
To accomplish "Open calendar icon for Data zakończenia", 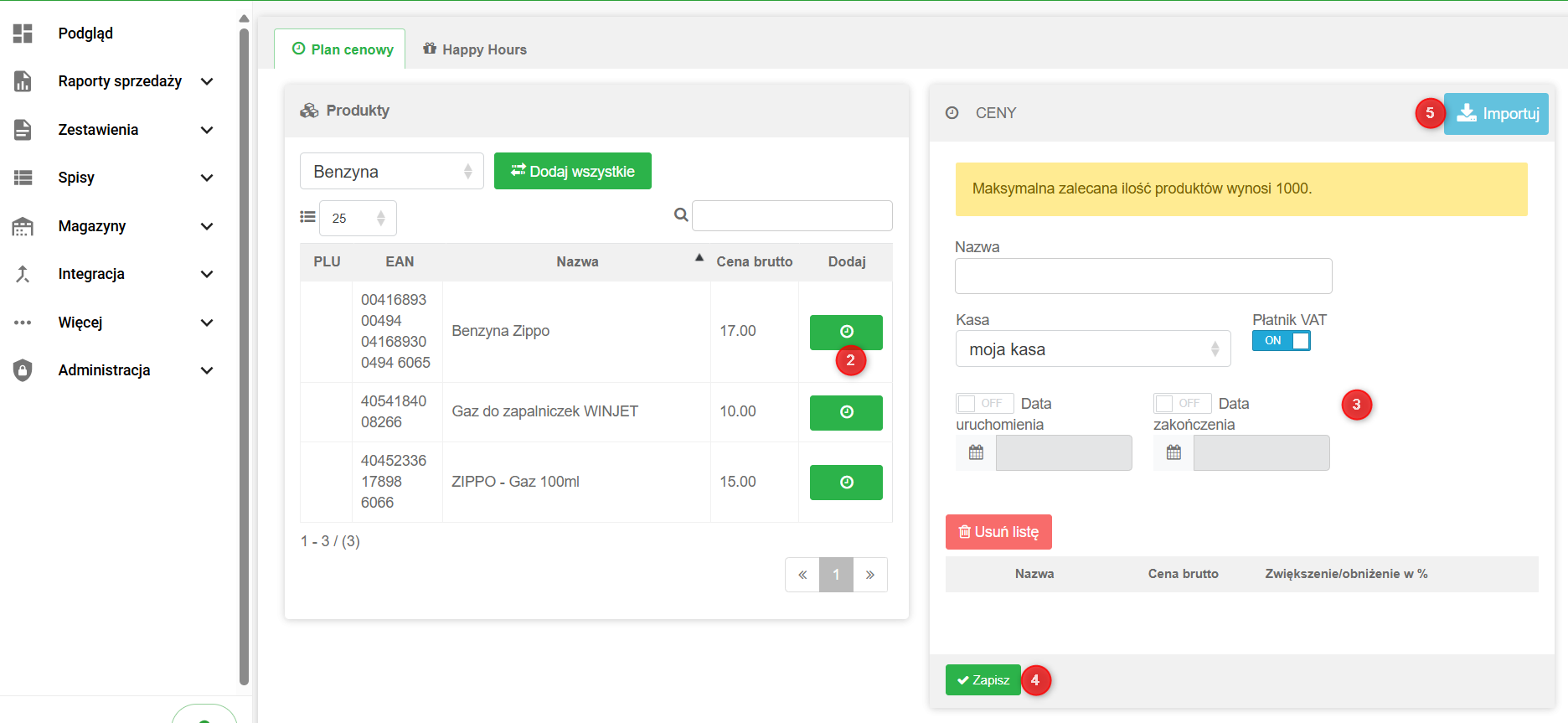I will coord(1173,452).
